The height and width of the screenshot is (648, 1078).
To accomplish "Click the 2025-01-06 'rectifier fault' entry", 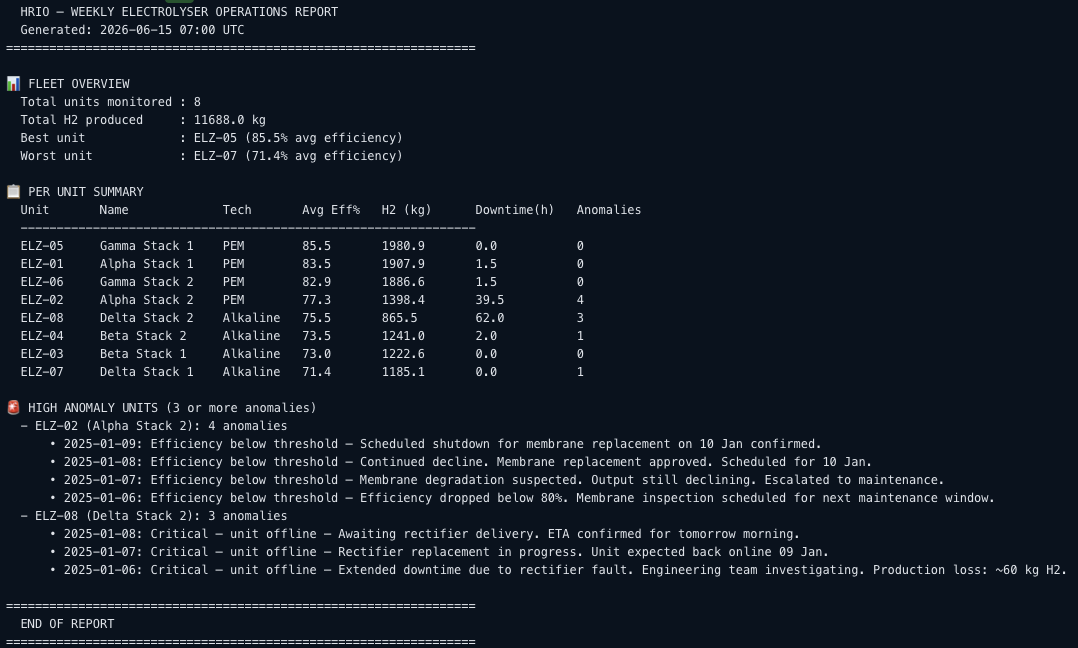I will [558, 570].
